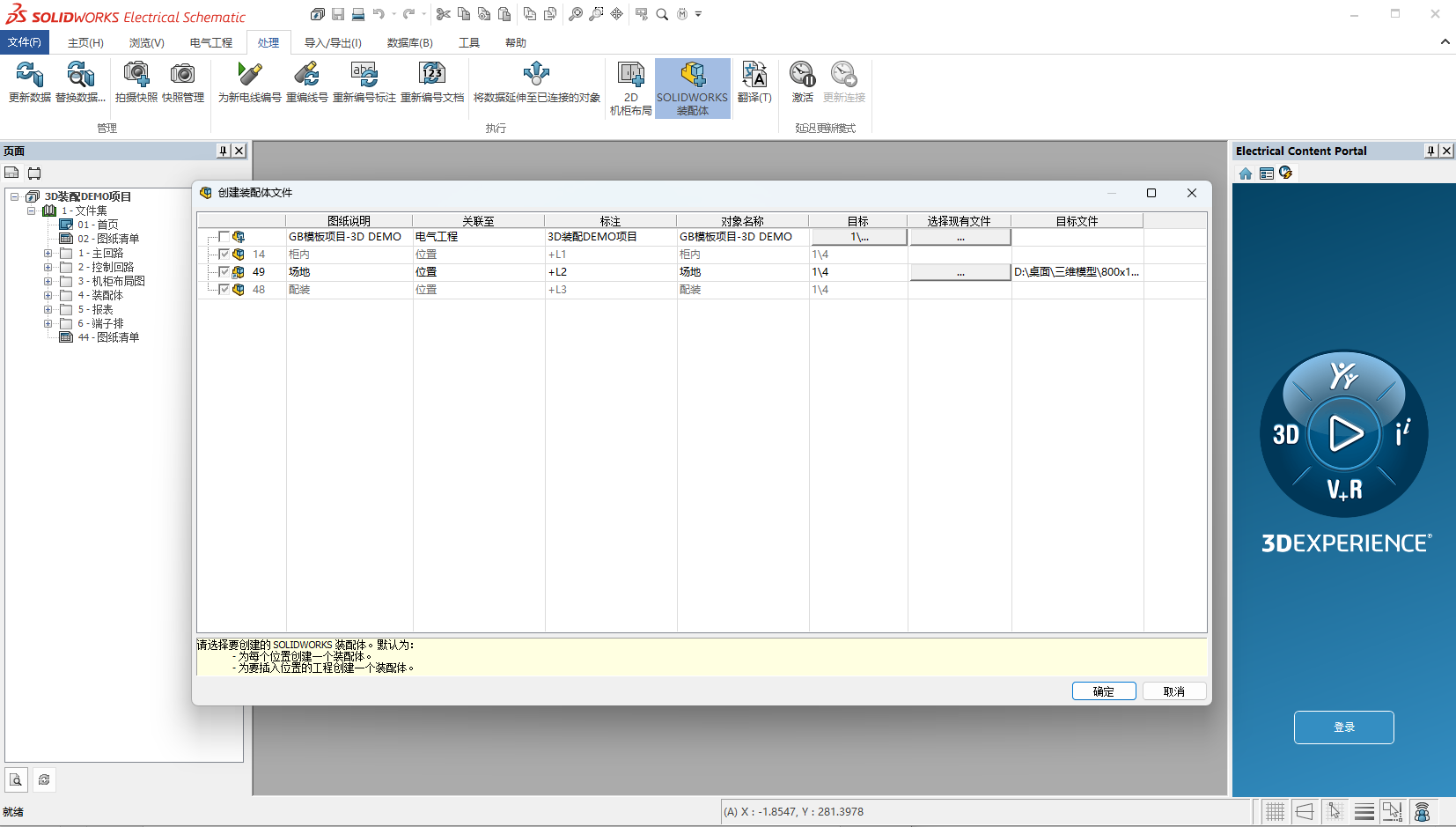
Task: Open the 文件(F) menu
Action: 25,42
